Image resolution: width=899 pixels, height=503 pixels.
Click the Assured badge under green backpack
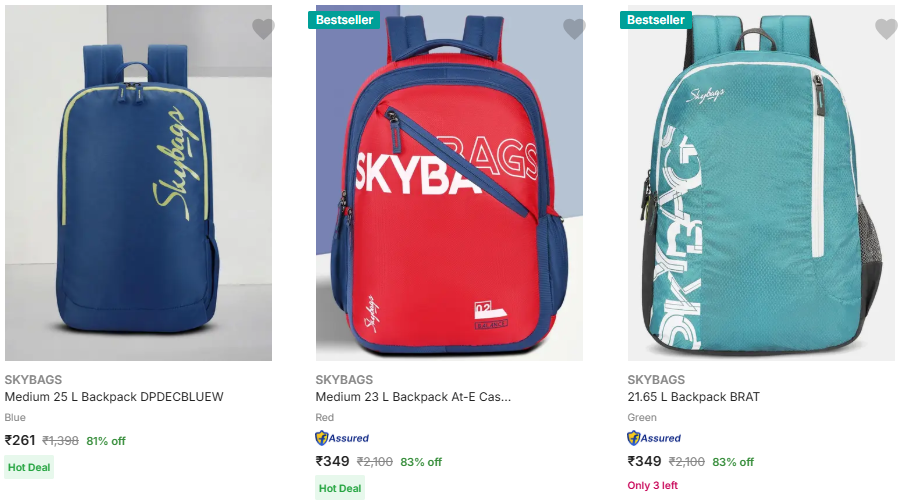point(654,438)
